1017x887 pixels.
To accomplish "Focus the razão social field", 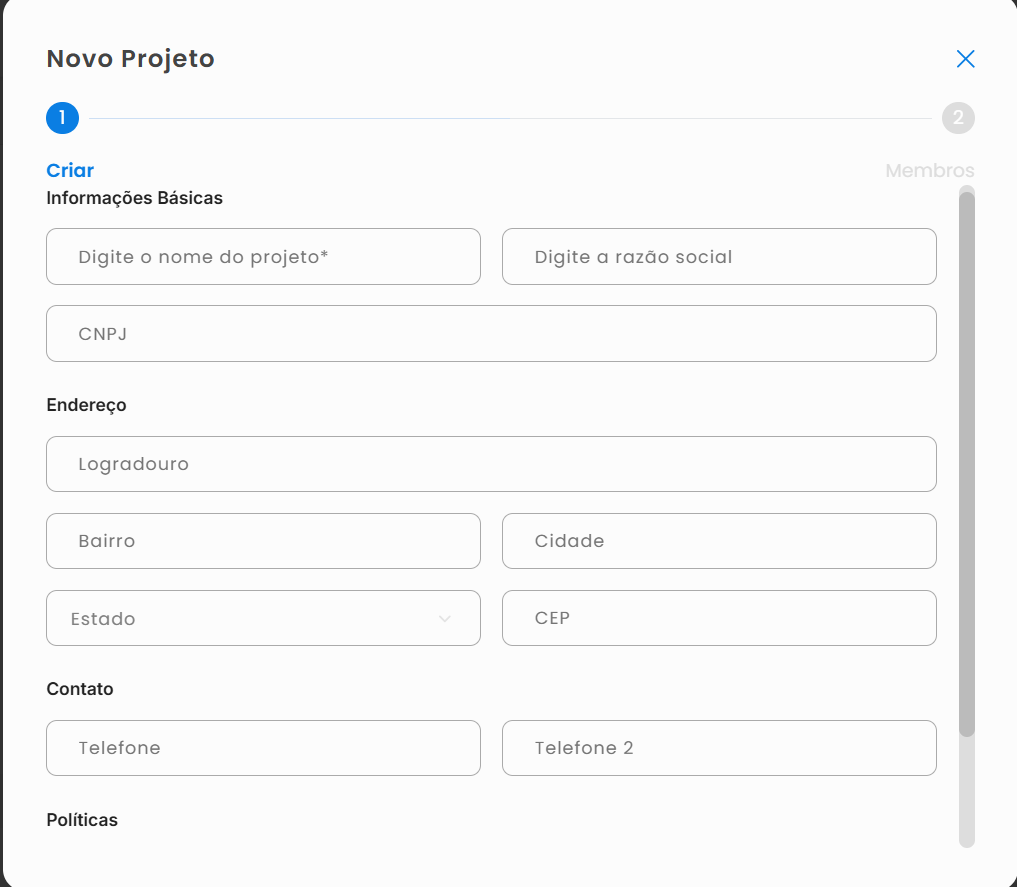I will [719, 257].
